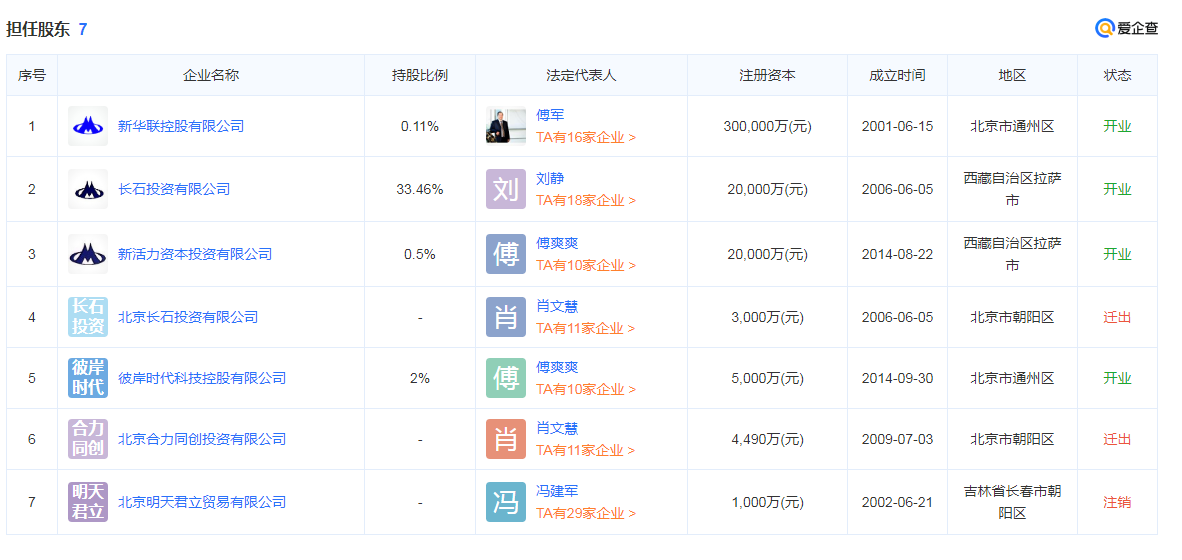Open 北京长石投资有限公司 link

188,317
